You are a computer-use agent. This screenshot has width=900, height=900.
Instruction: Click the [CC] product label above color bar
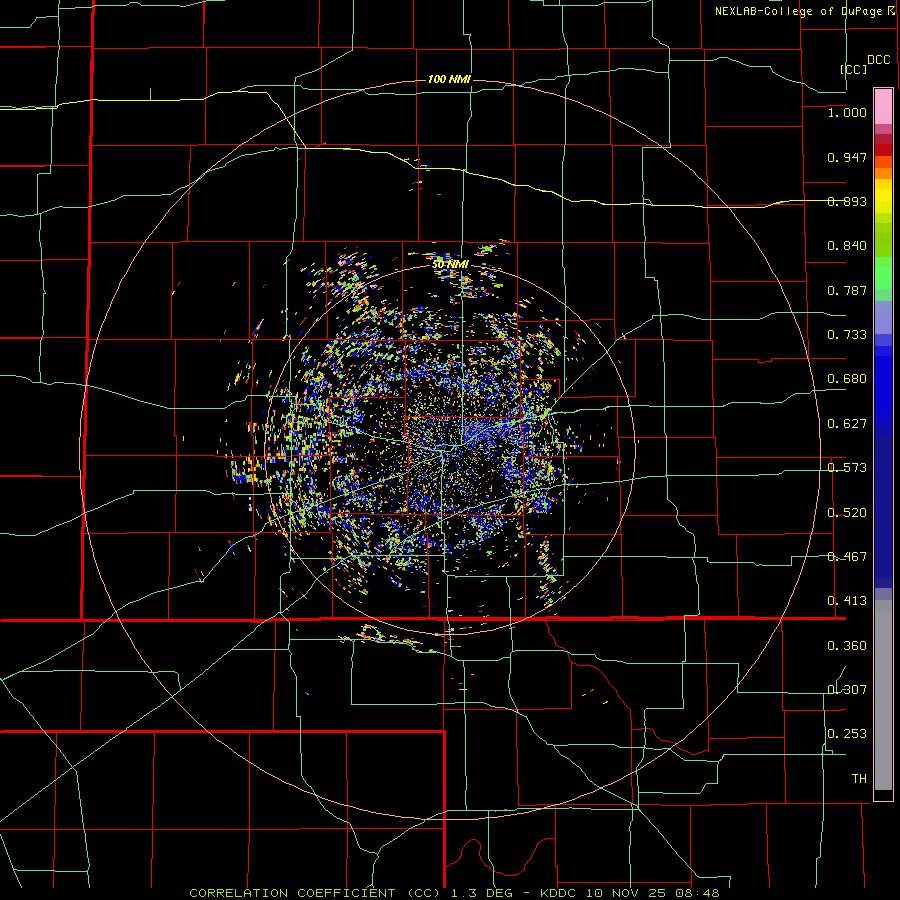(854, 69)
